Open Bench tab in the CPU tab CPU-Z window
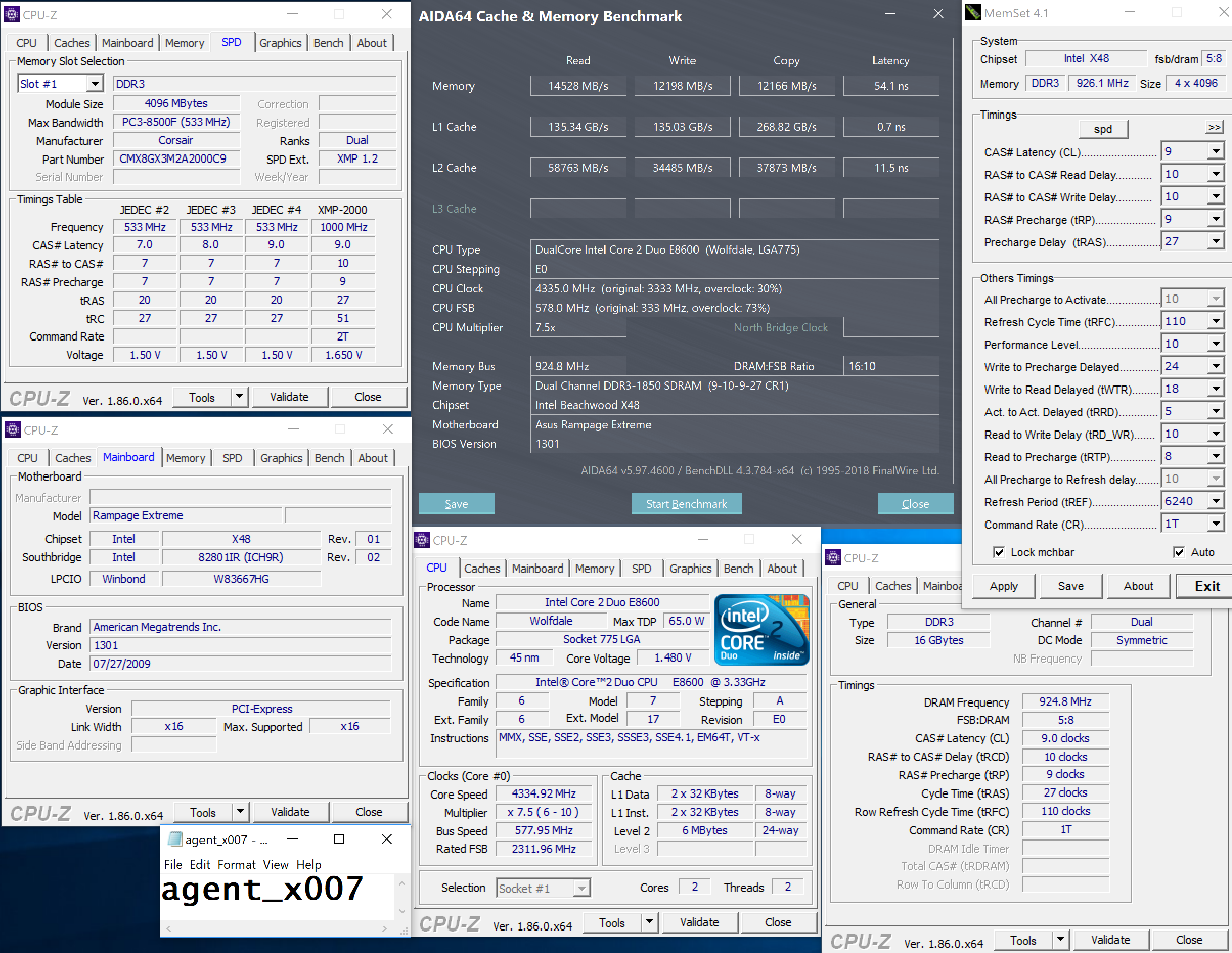 738,569
